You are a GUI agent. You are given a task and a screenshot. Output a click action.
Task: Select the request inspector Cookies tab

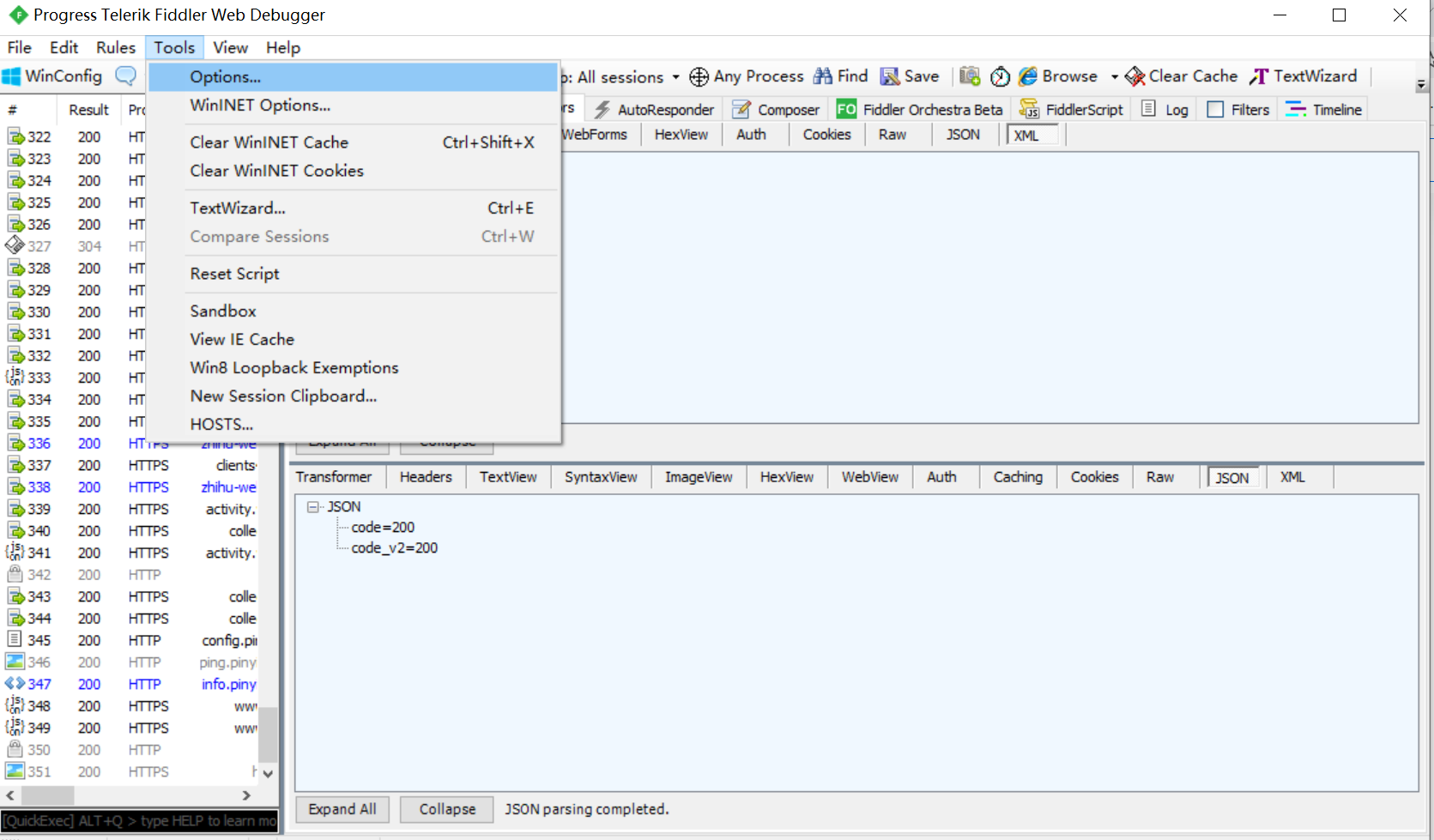(x=827, y=135)
